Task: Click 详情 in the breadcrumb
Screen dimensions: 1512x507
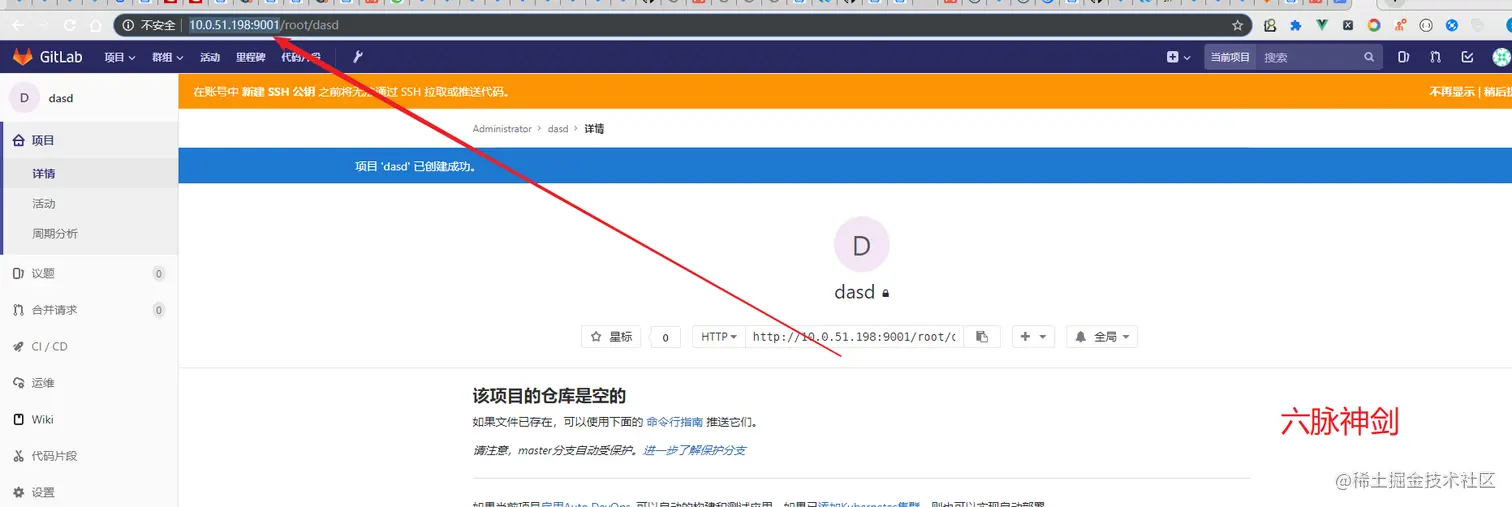Action: (x=594, y=129)
